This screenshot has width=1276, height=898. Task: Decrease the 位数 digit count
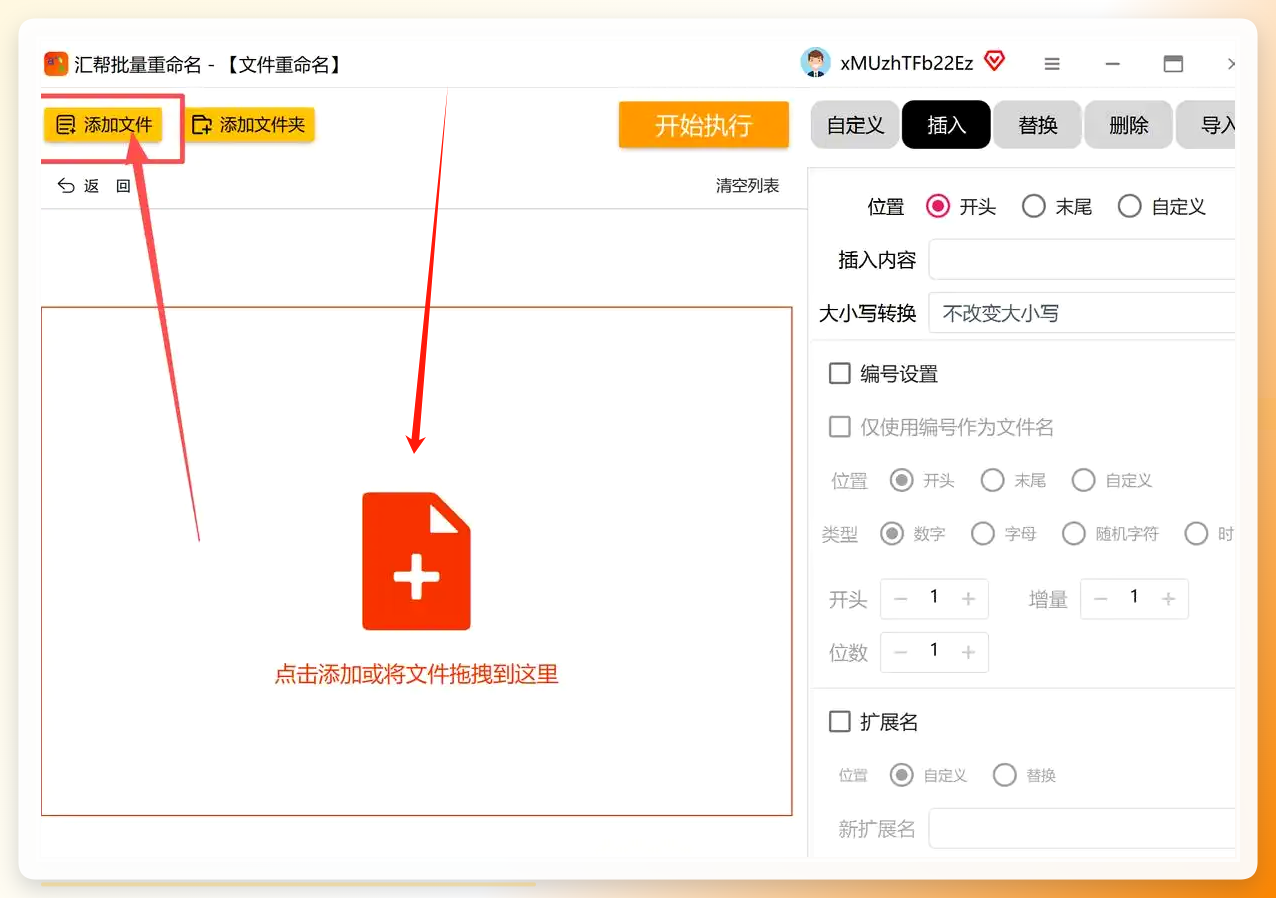901,652
